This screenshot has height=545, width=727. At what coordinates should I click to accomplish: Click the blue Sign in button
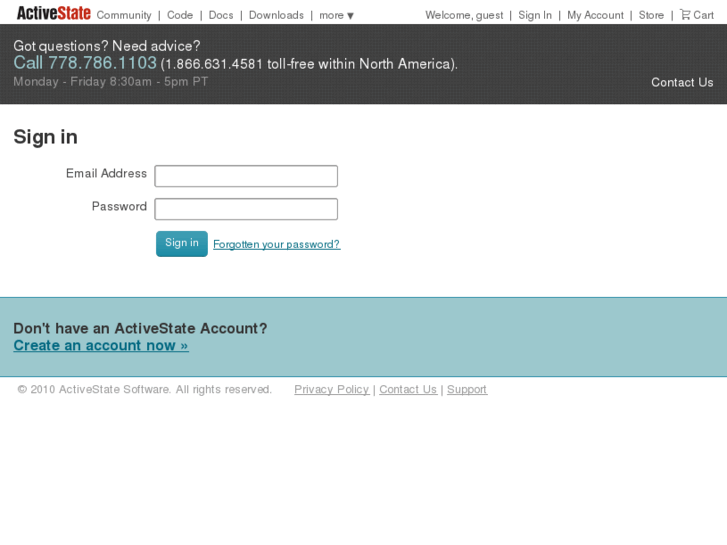click(182, 244)
